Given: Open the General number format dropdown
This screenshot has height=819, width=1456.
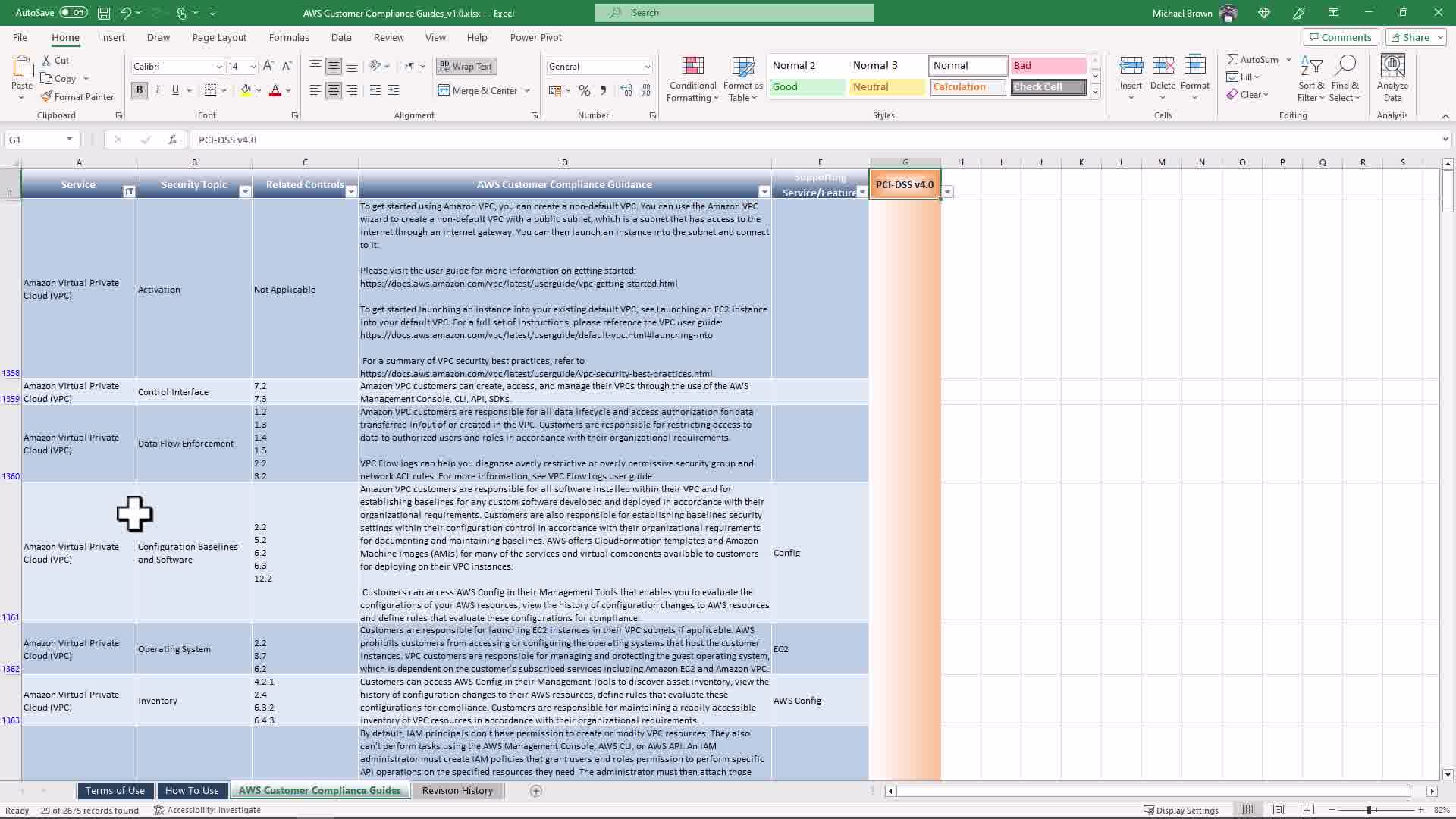Looking at the screenshot, I should pos(647,67).
